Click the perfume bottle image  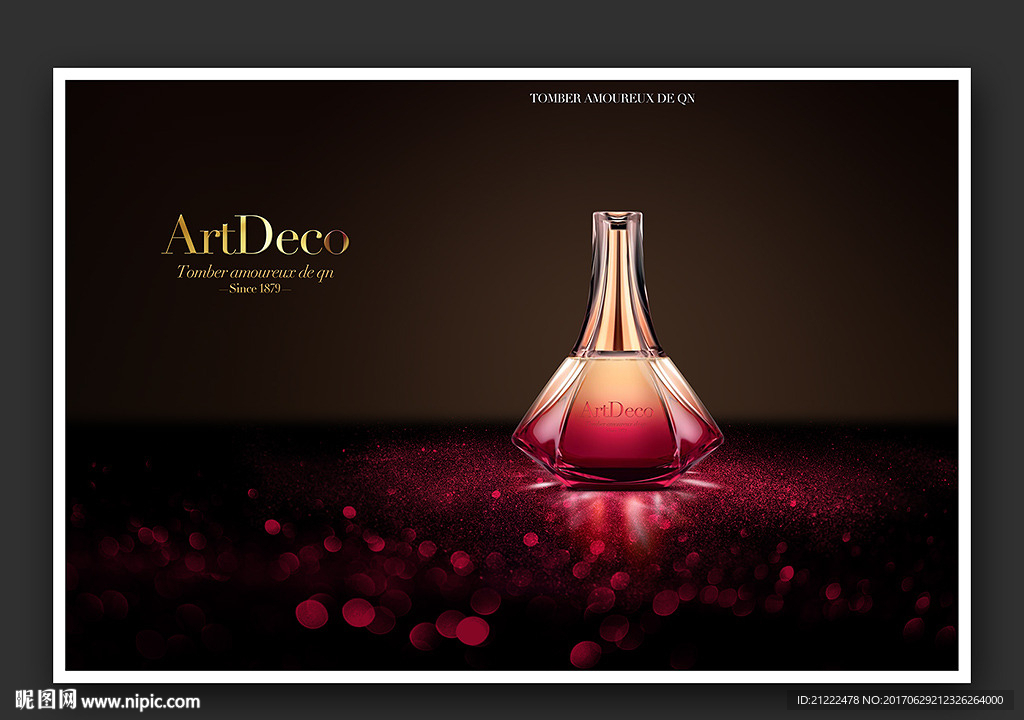pos(617,350)
